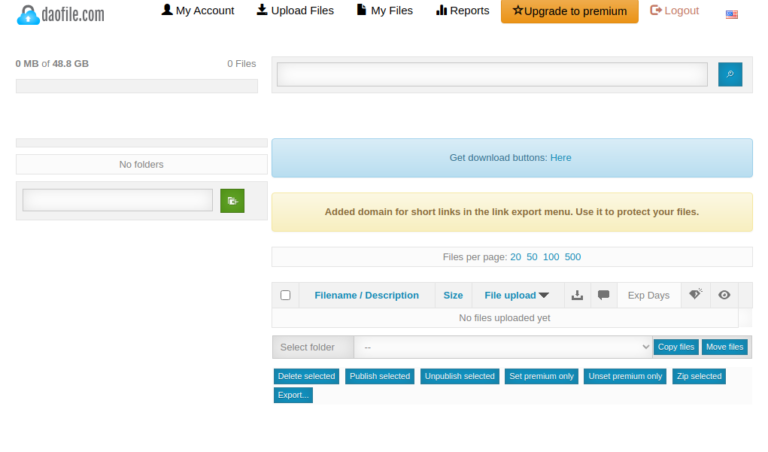Click the comments column speech bubble icon
Image resolution: width=768 pixels, height=452 pixels.
(x=603, y=295)
